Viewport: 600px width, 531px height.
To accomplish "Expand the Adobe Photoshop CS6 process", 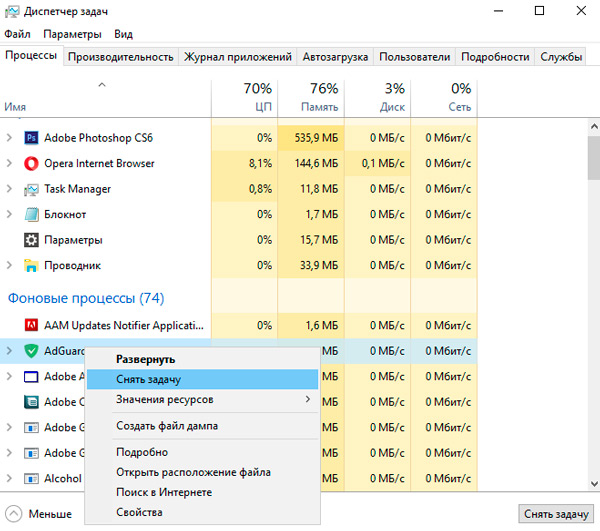I will 11,137.
